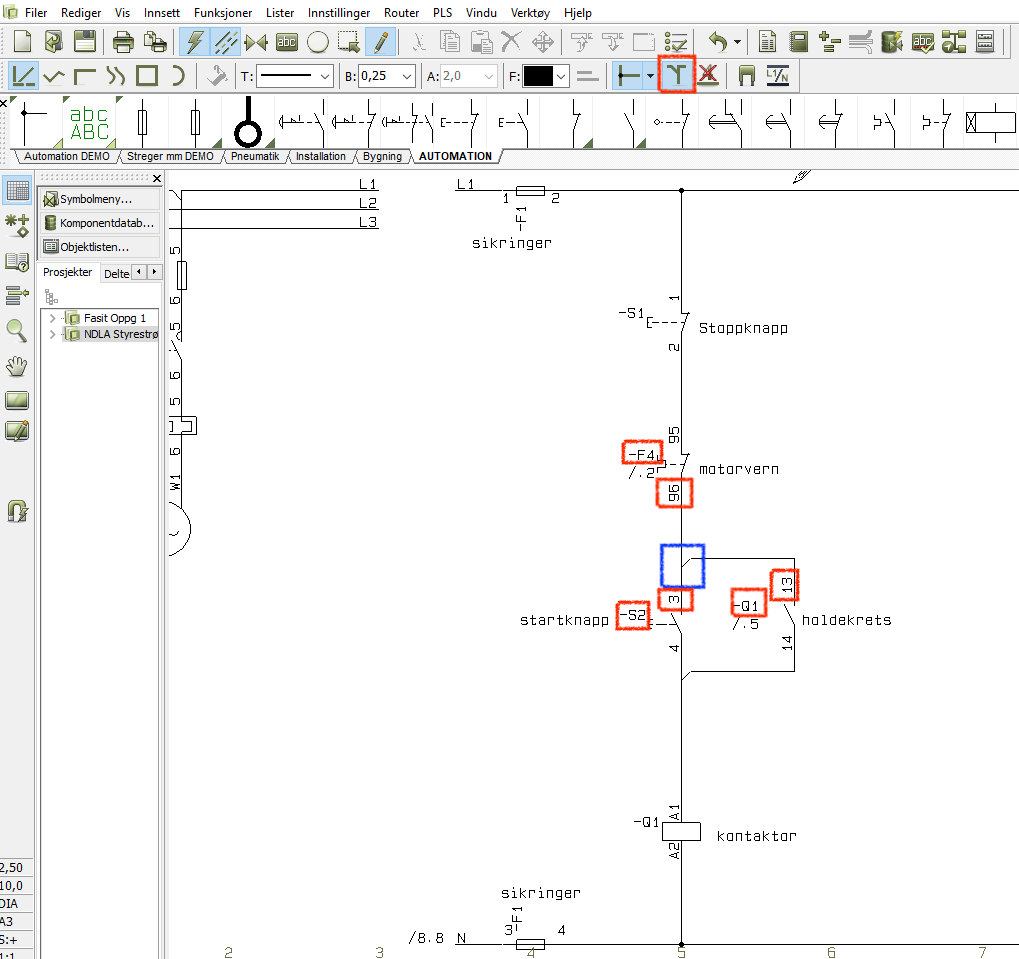The height and width of the screenshot is (959, 1019).
Task: Switch to the Automation DEMO tab
Action: 67,157
